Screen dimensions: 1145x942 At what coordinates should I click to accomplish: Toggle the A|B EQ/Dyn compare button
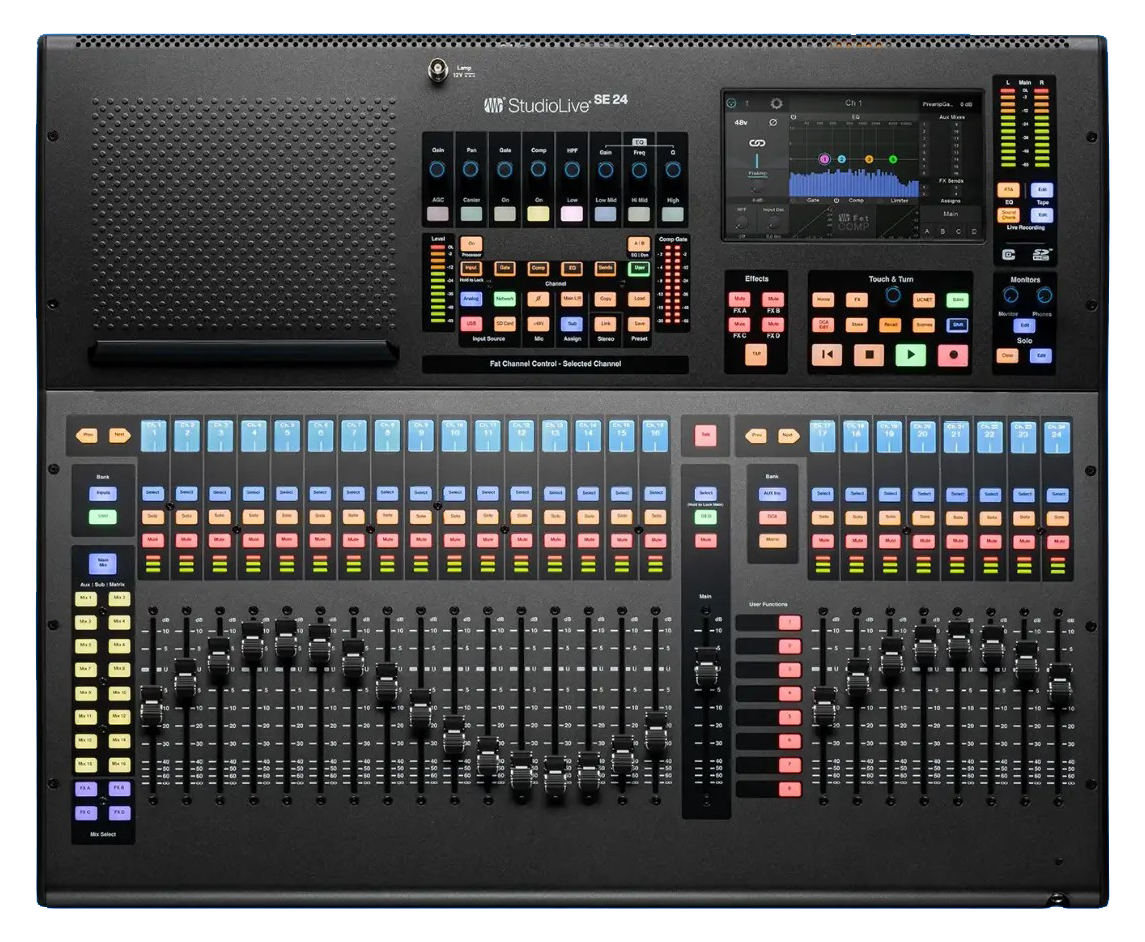640,244
